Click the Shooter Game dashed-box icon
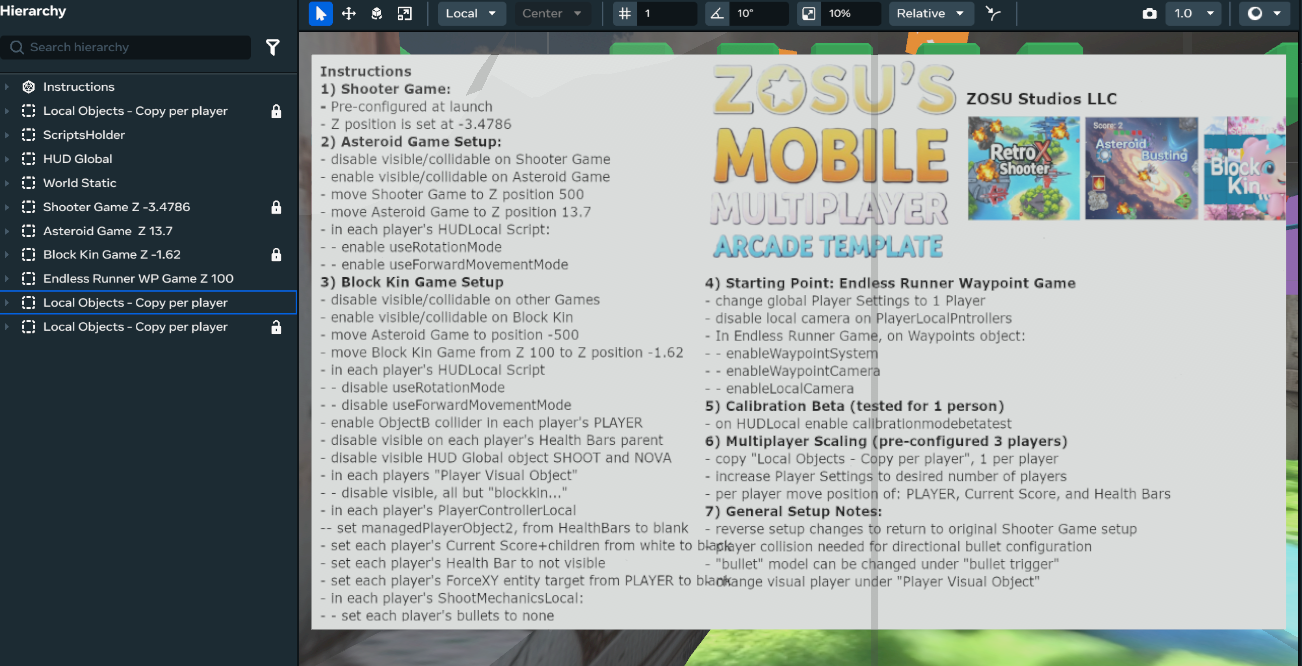This screenshot has width=1302, height=666. 28,207
